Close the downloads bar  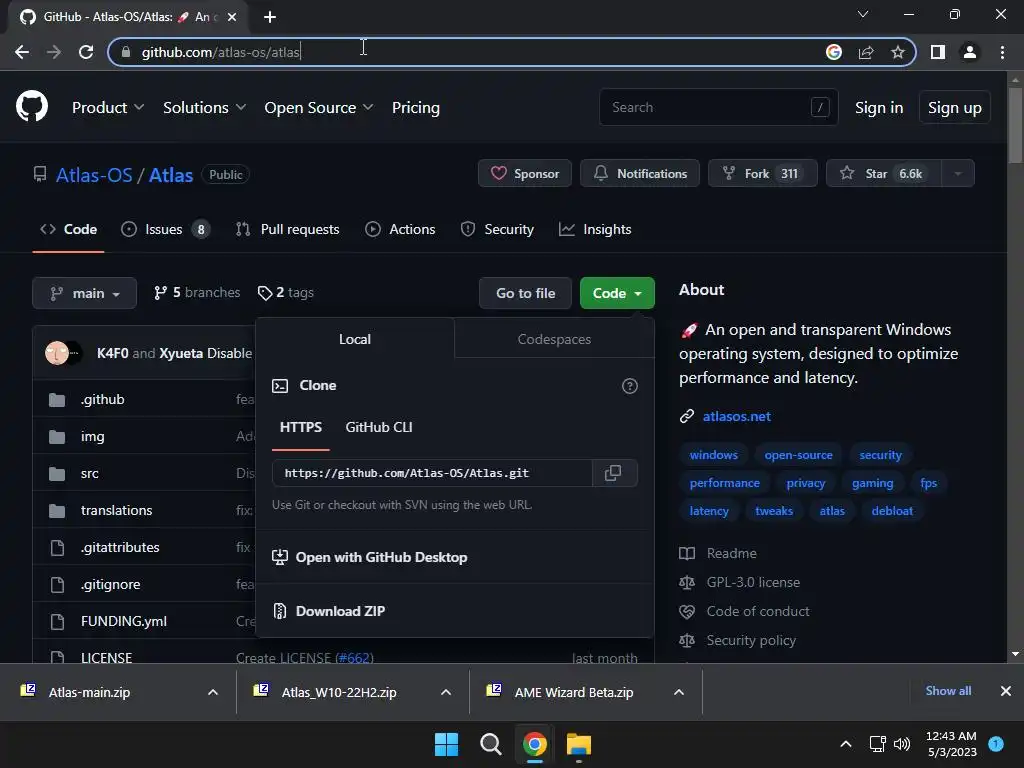(x=1006, y=691)
